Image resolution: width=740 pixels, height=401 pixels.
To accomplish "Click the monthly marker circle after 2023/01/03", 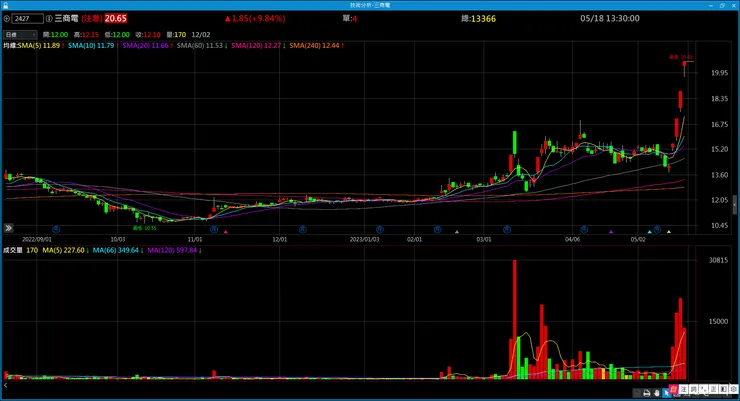I will point(379,229).
